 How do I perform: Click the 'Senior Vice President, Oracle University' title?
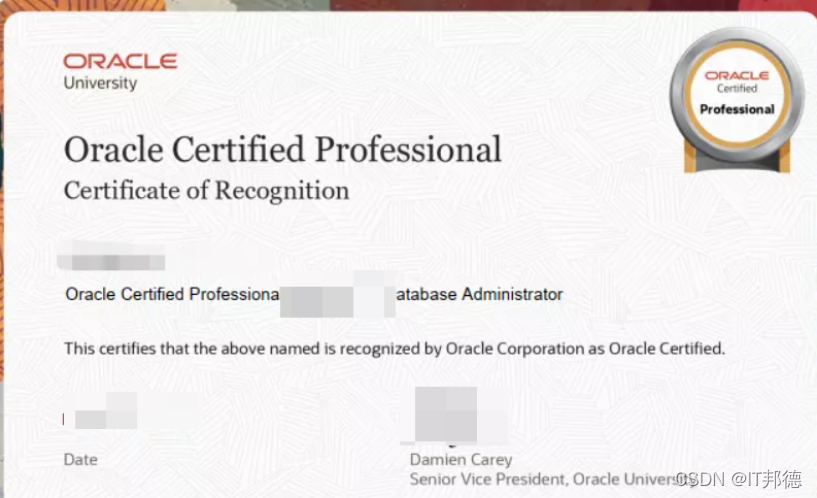point(553,479)
